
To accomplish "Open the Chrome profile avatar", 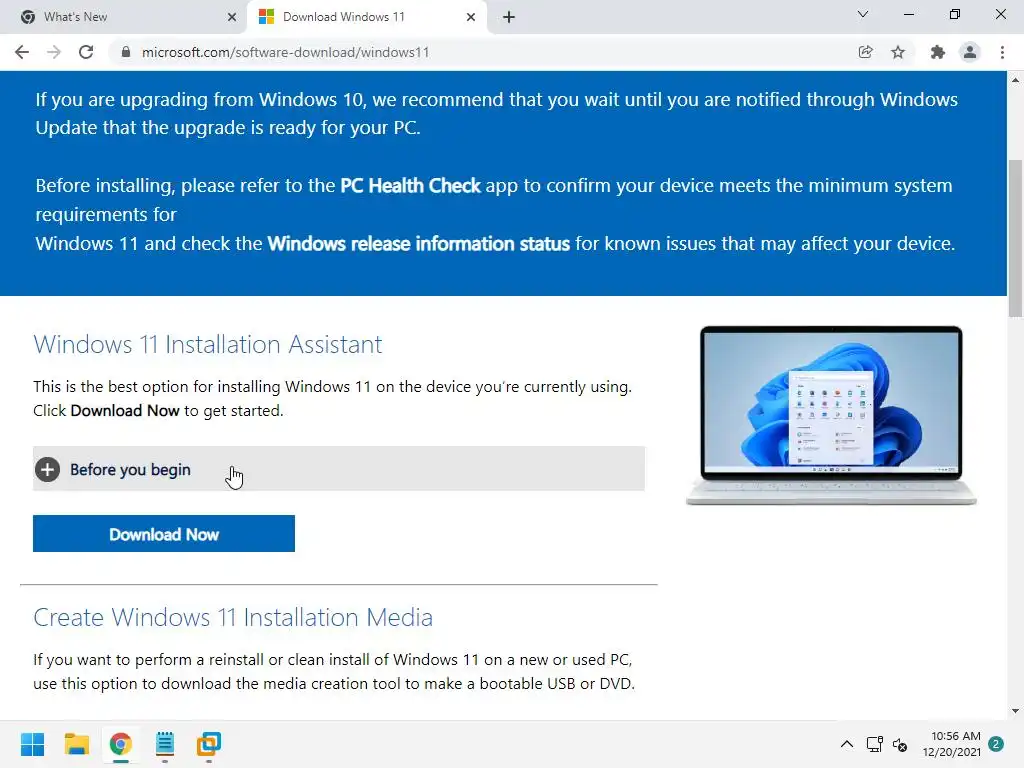I will click(970, 52).
